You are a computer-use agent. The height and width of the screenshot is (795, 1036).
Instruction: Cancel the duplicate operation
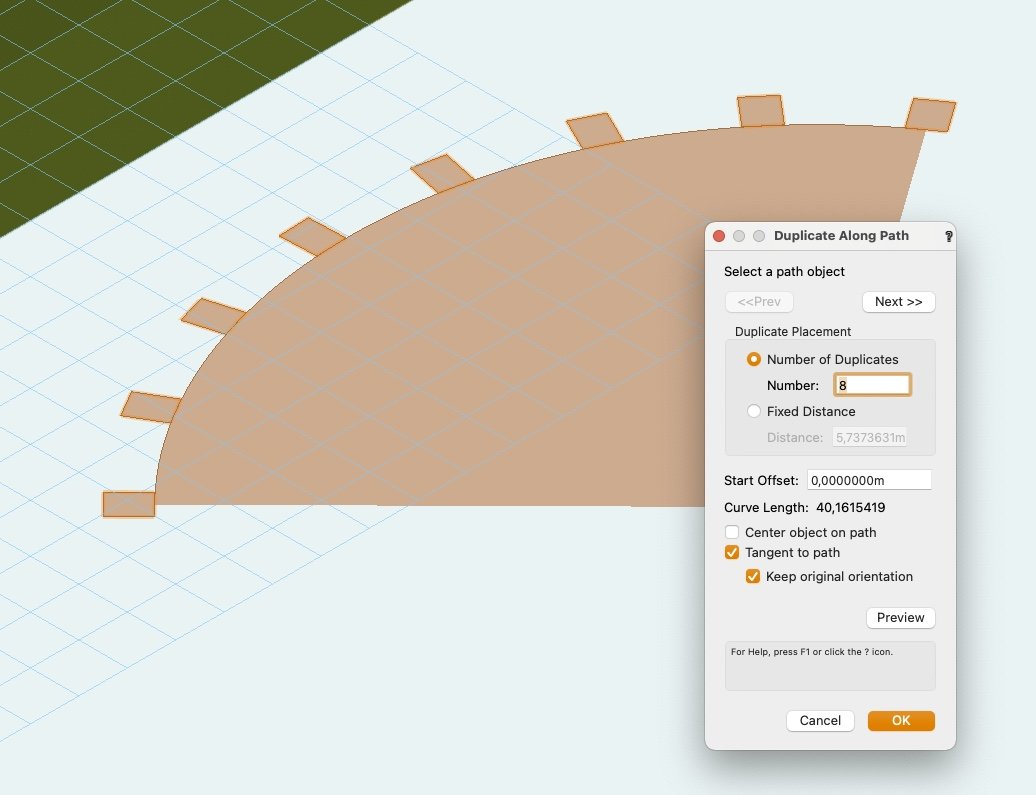click(x=820, y=721)
